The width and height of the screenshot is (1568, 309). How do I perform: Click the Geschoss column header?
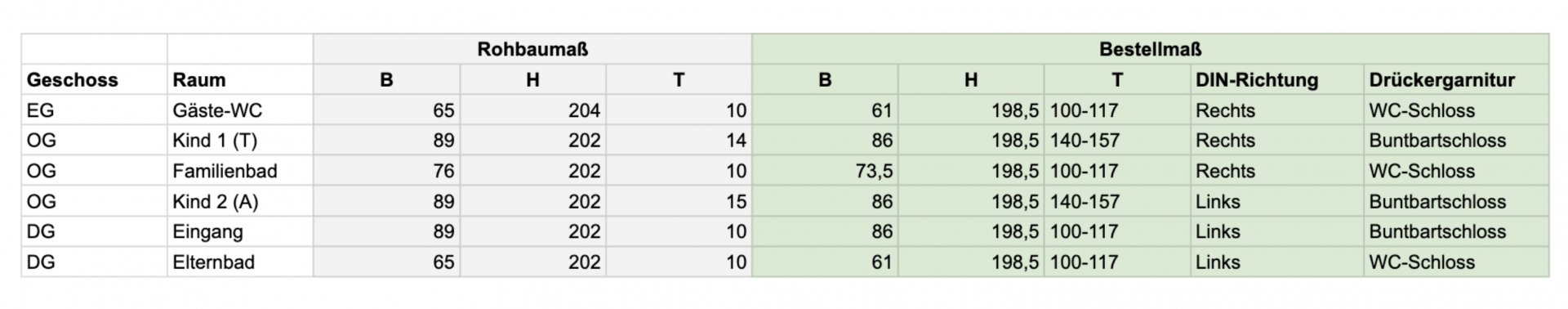pos(94,80)
